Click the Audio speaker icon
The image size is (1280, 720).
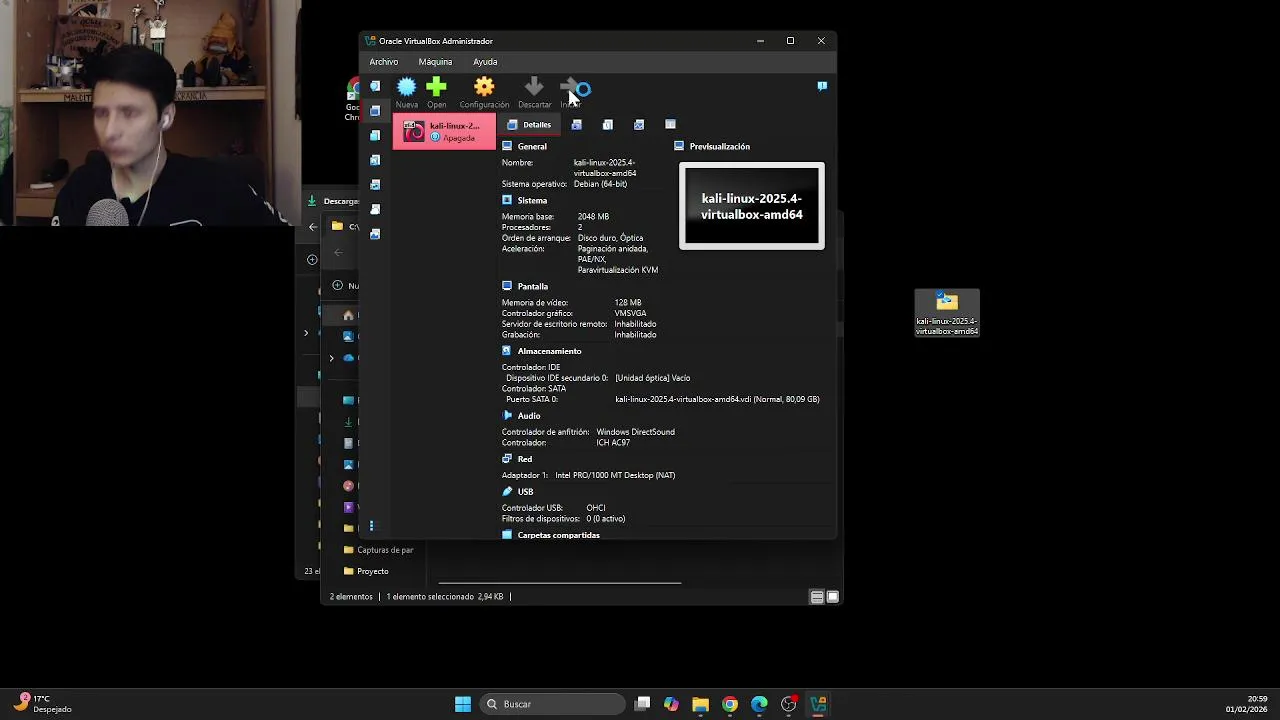507,416
